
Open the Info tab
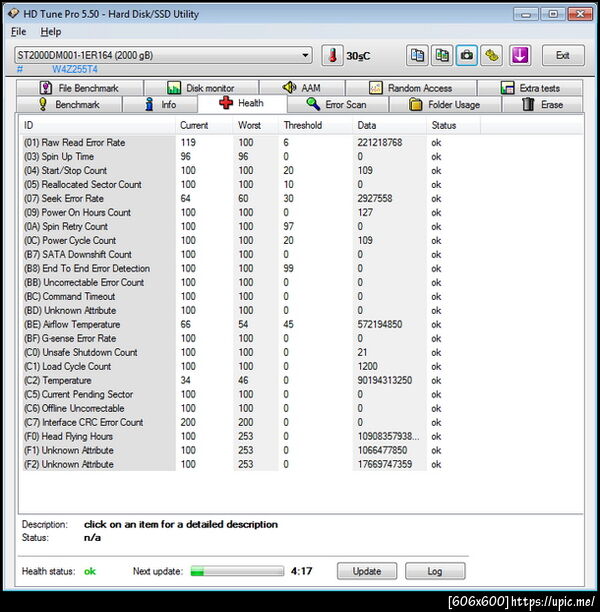160,105
